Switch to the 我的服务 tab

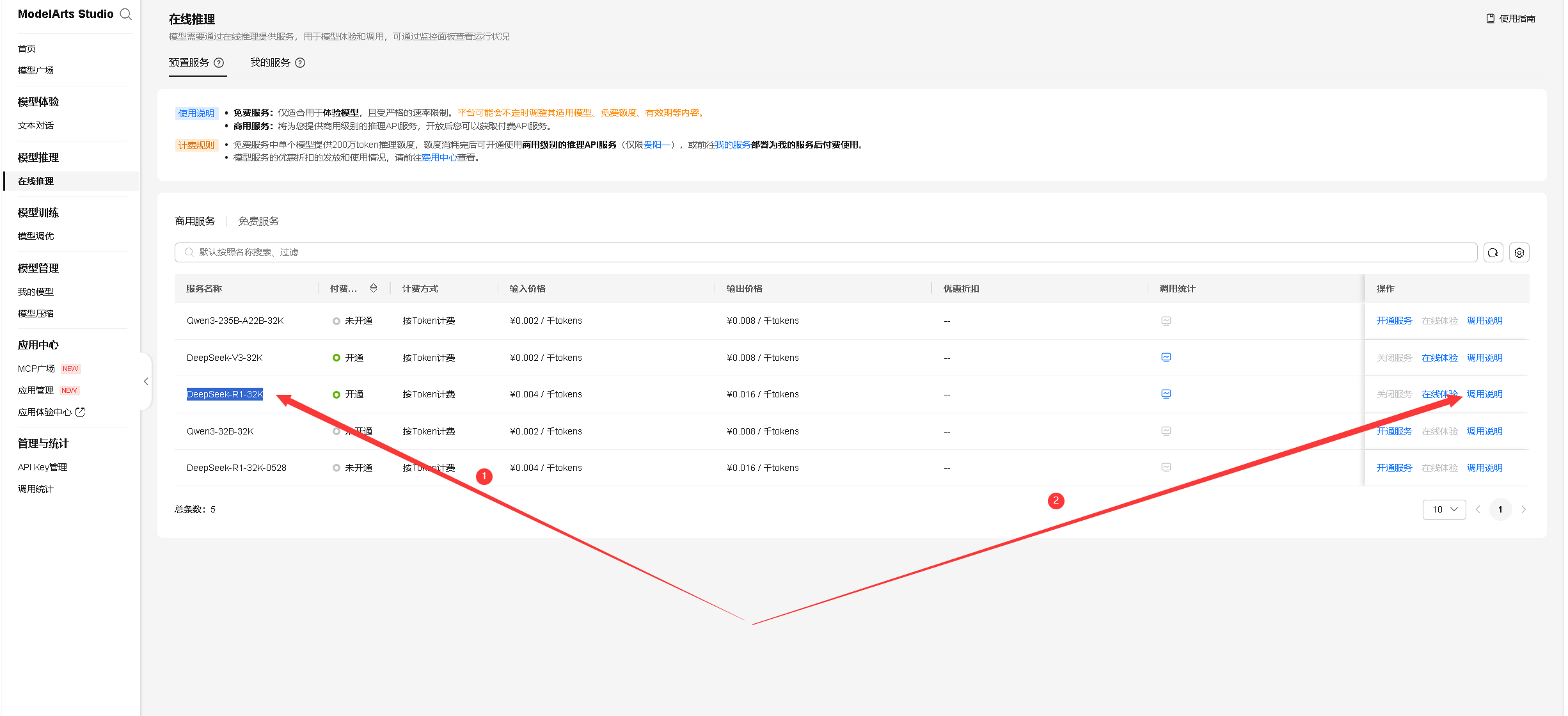click(270, 63)
